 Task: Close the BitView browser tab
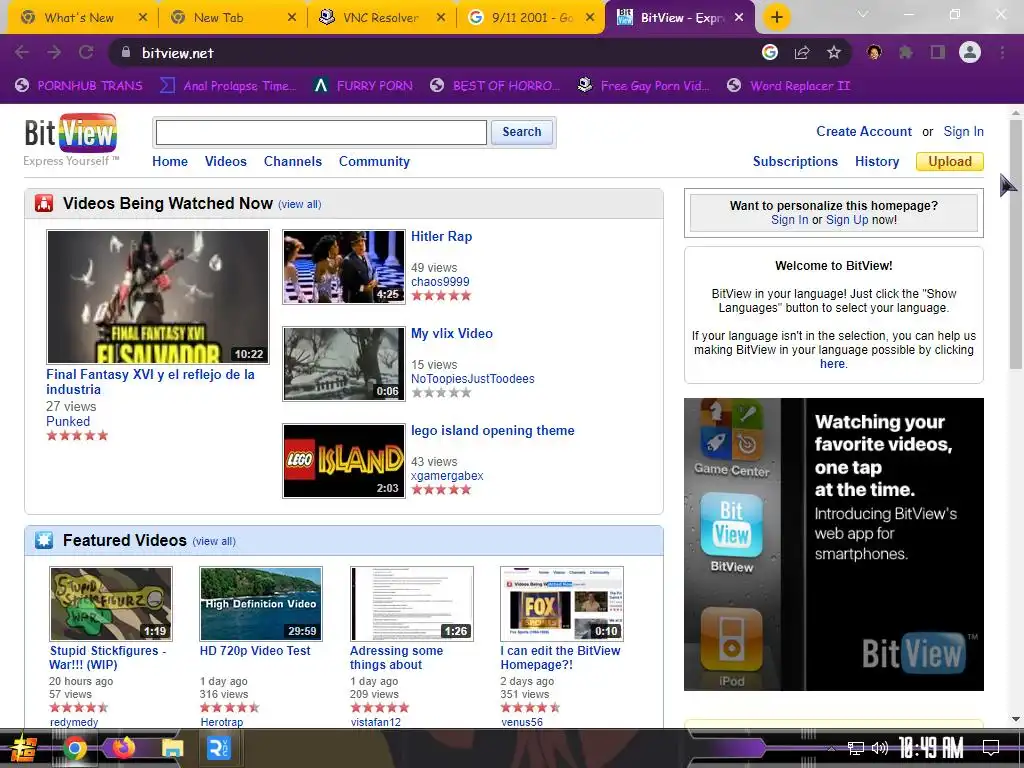(739, 18)
